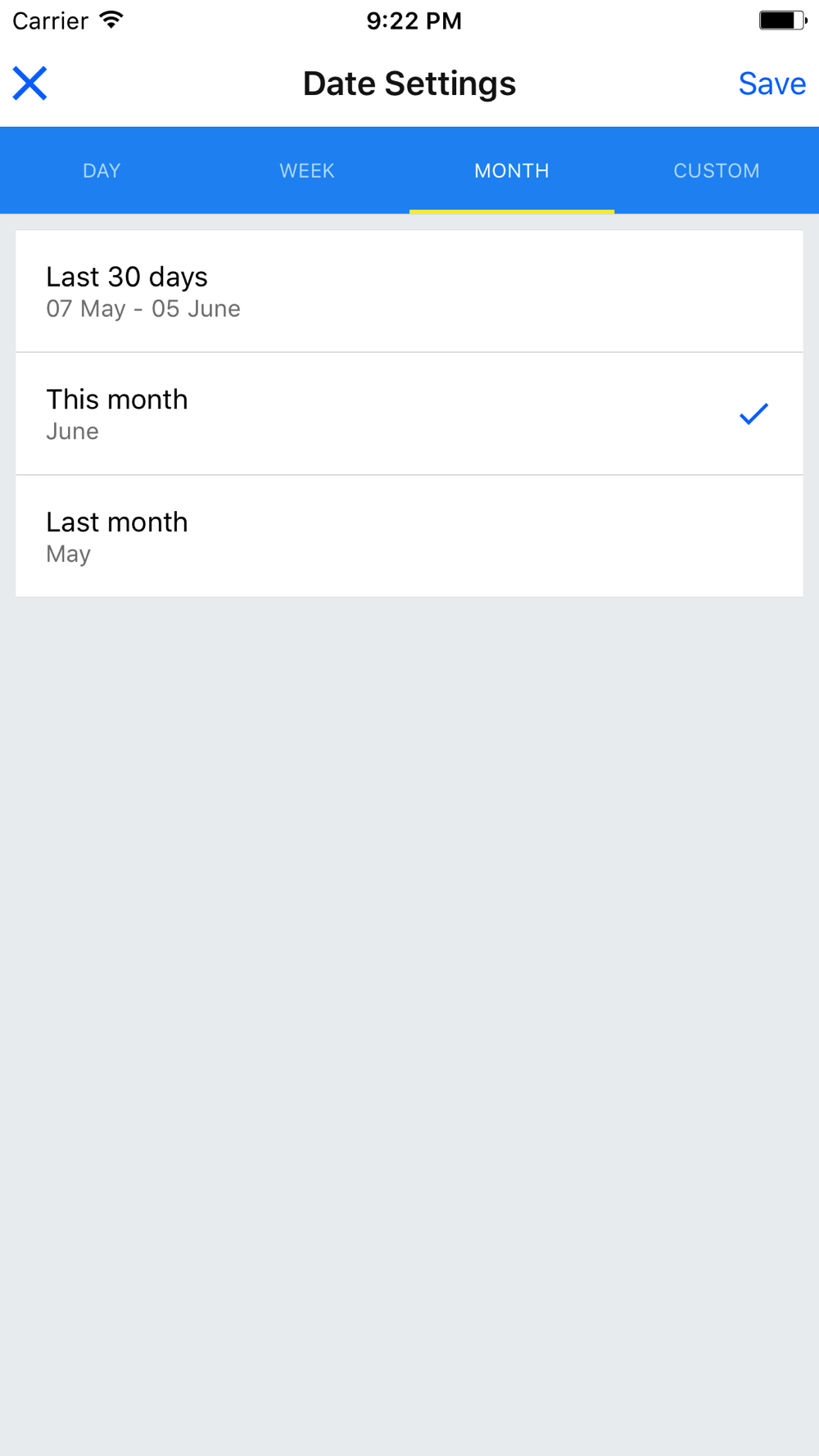The image size is (819, 1456).
Task: Tap the battery icon in status bar
Action: point(783,20)
